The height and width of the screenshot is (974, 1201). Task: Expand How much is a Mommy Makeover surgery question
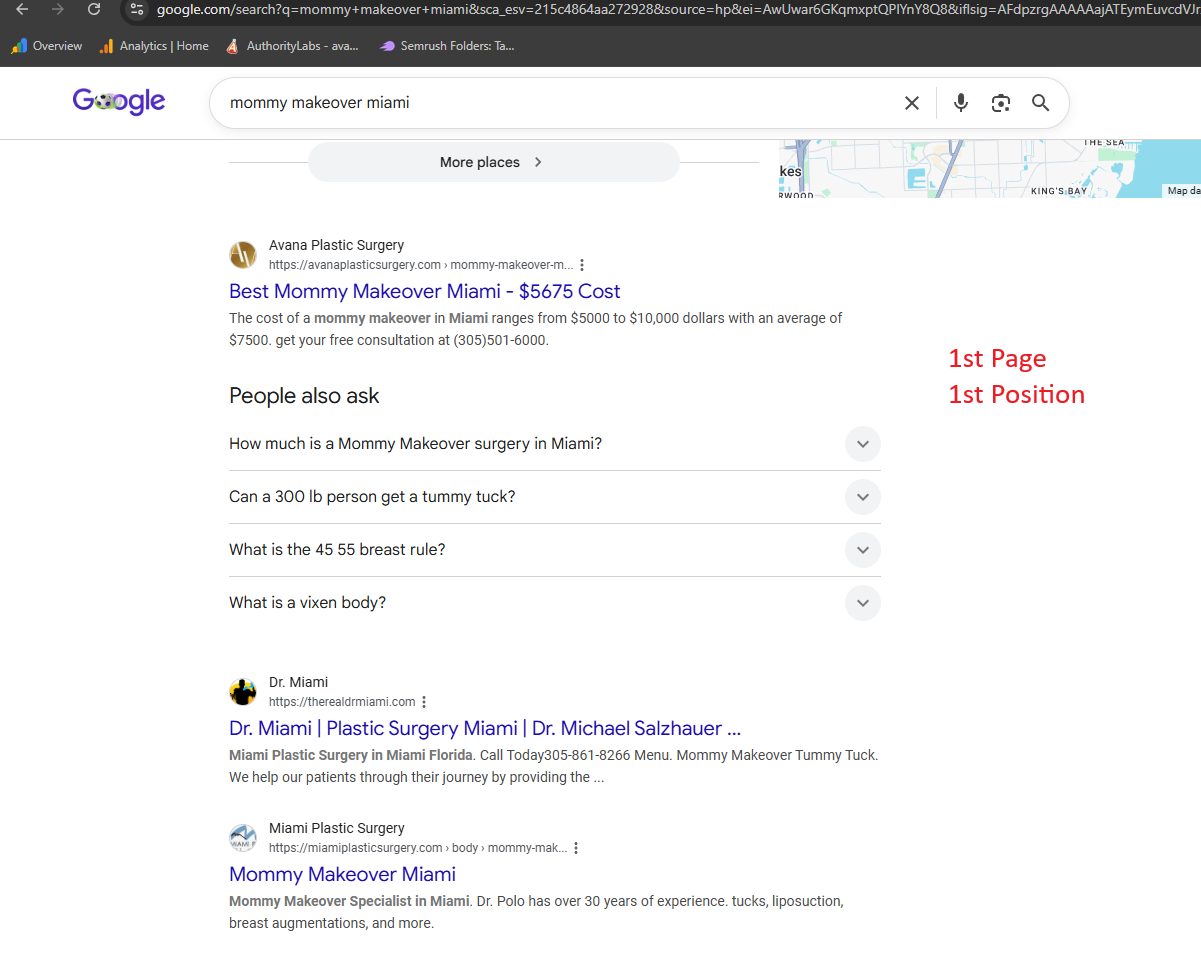coord(555,444)
